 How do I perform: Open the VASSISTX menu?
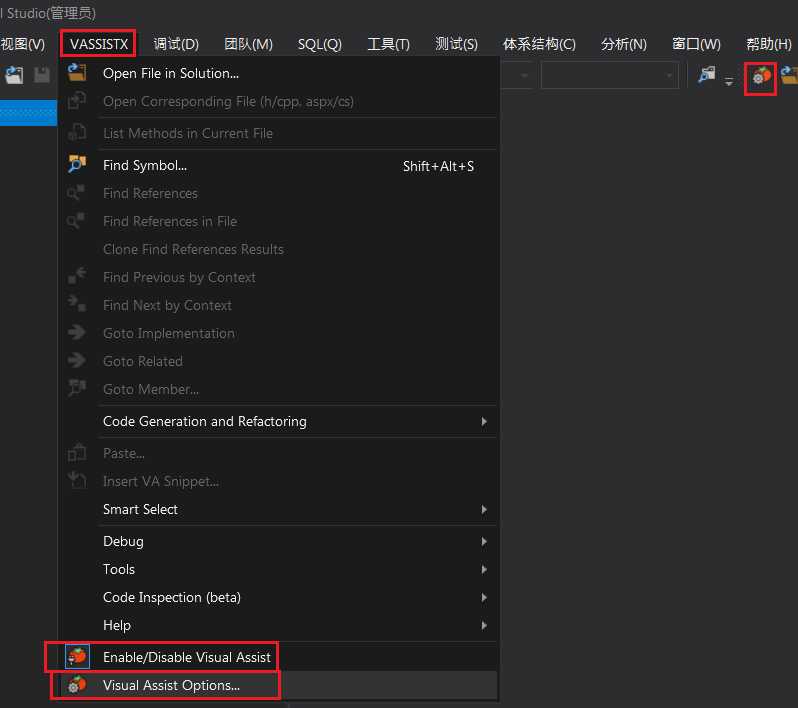tap(98, 44)
